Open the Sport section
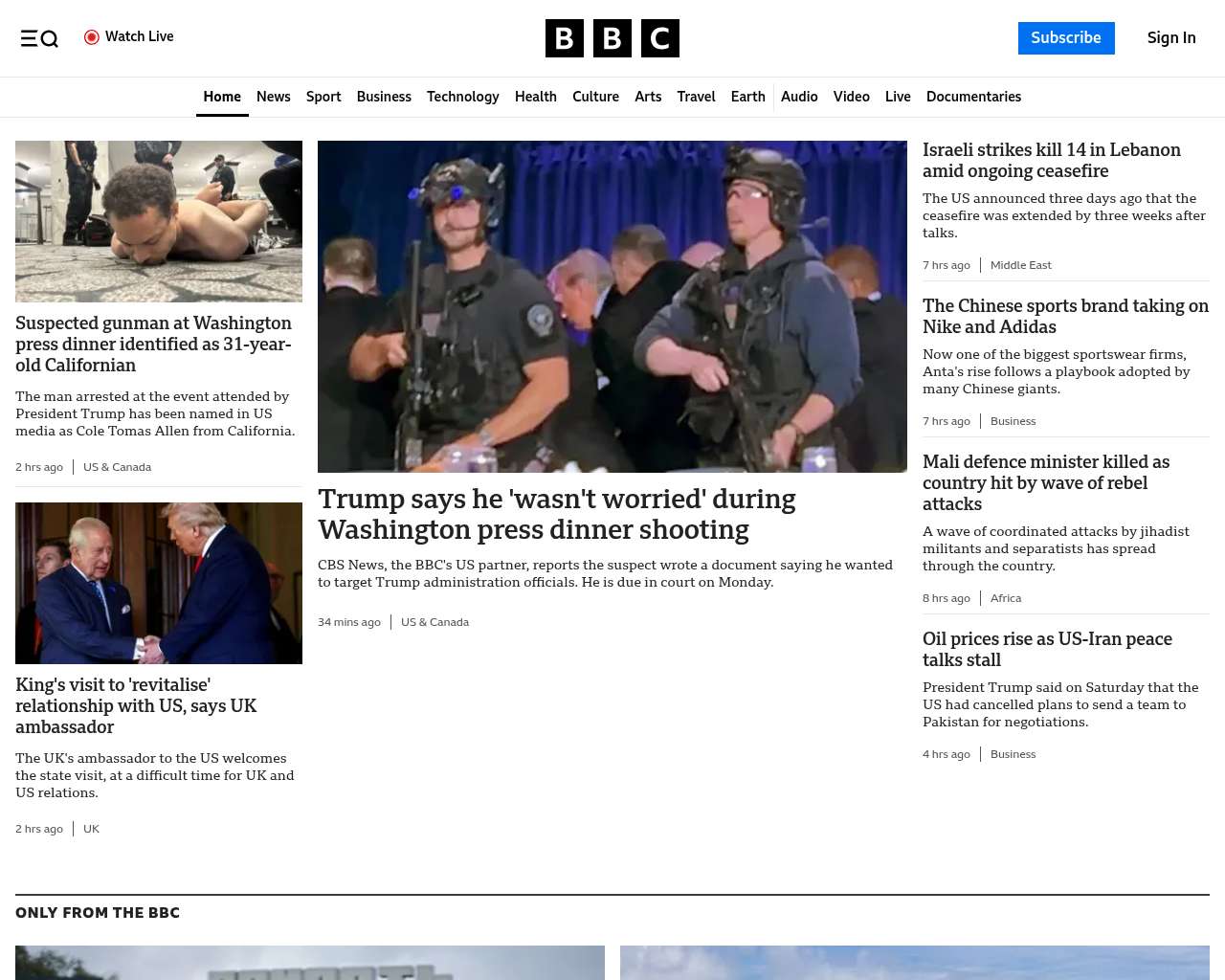Image resolution: width=1225 pixels, height=980 pixels. [323, 97]
